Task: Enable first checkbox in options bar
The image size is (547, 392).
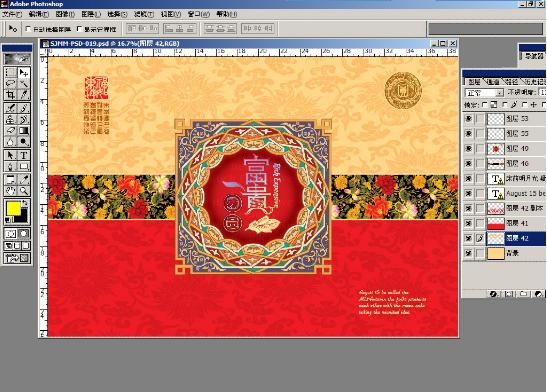Action: [x=28, y=29]
